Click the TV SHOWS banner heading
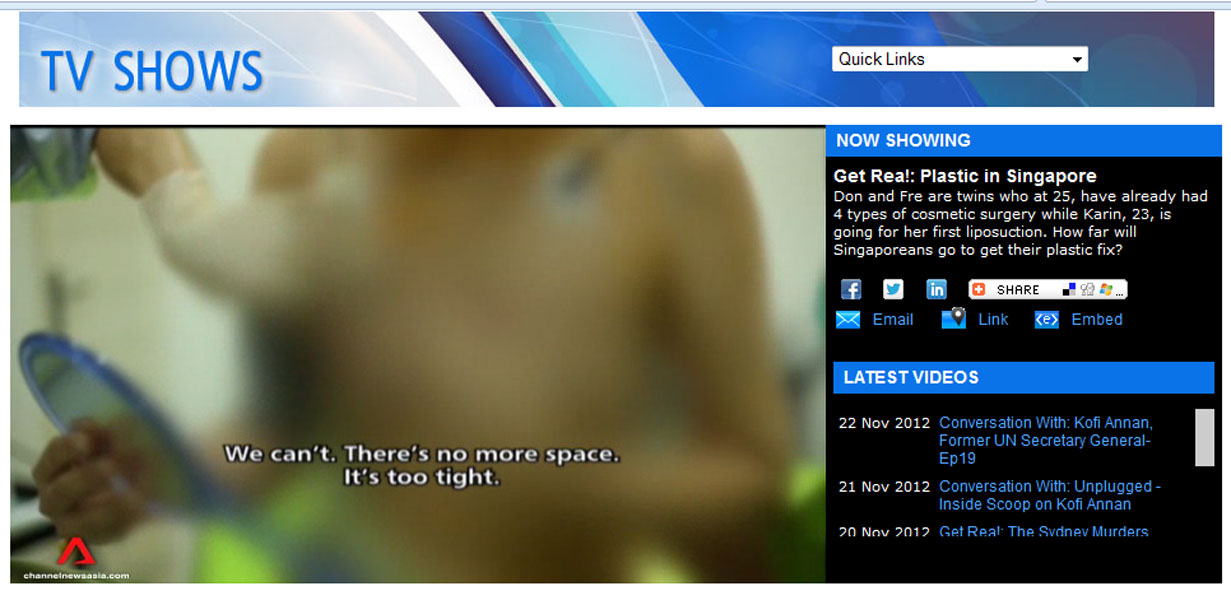1231x600 pixels. tap(152, 72)
